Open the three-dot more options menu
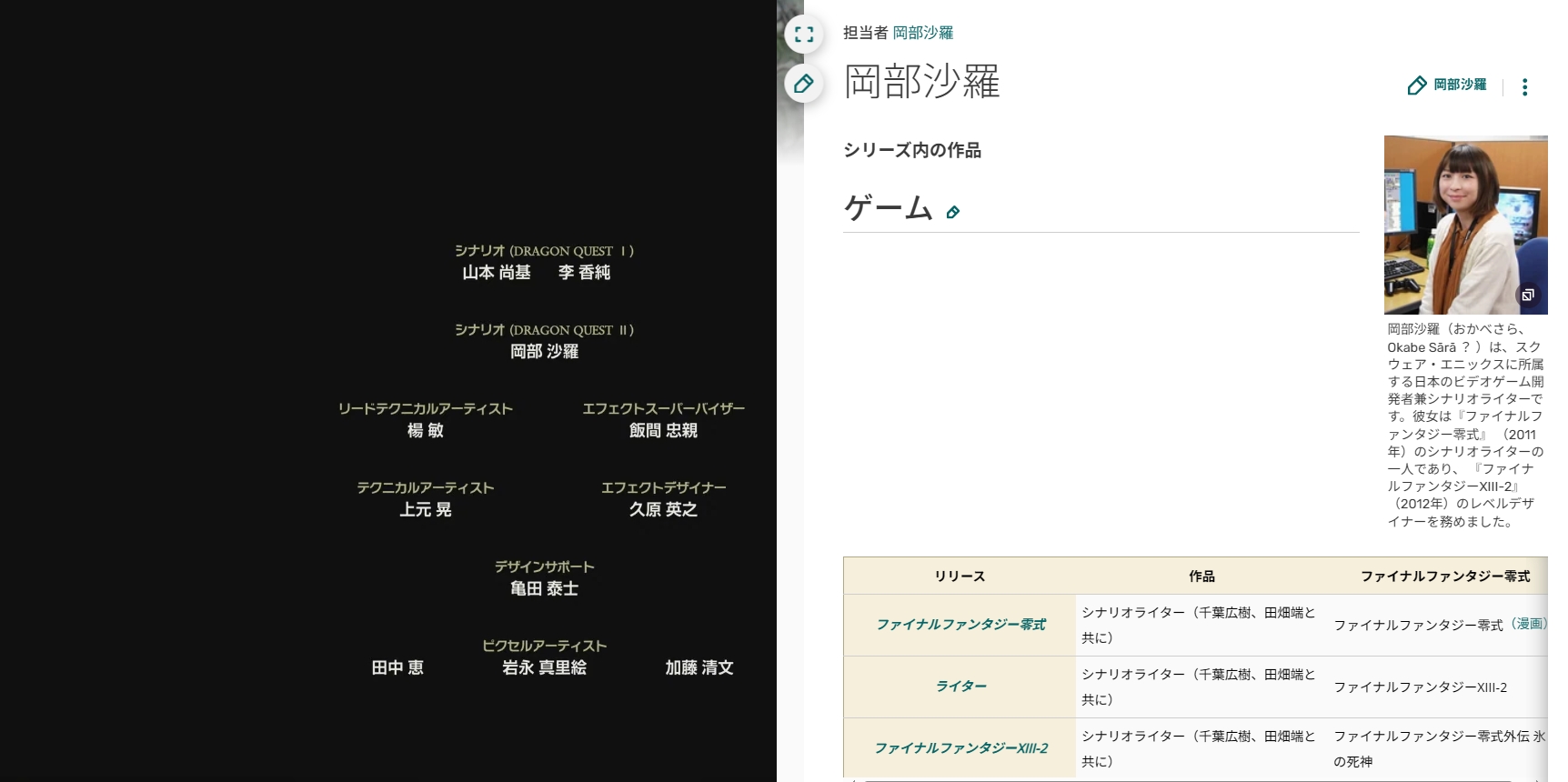 pyautogui.click(x=1525, y=87)
